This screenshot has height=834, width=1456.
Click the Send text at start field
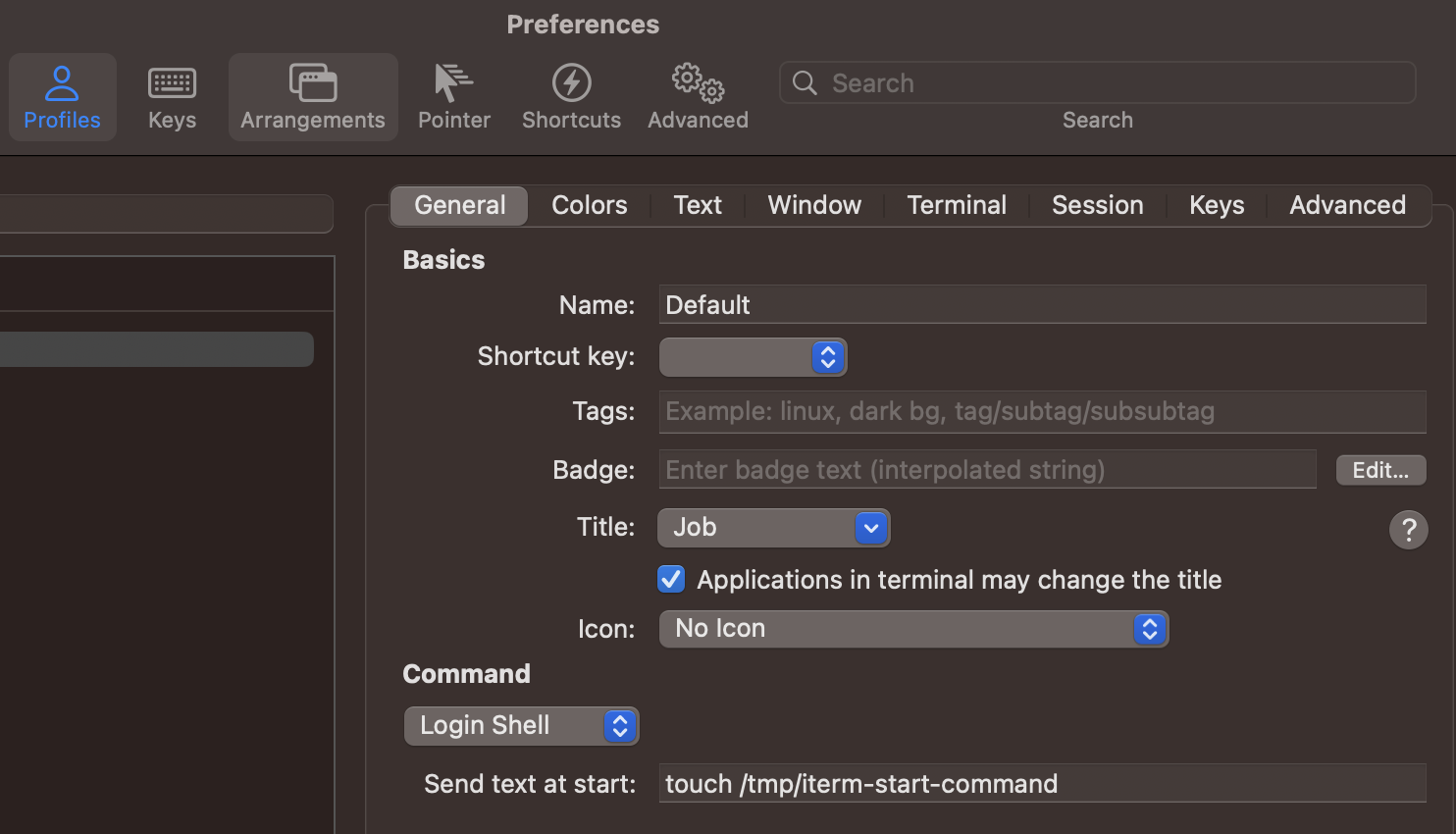[1042, 784]
